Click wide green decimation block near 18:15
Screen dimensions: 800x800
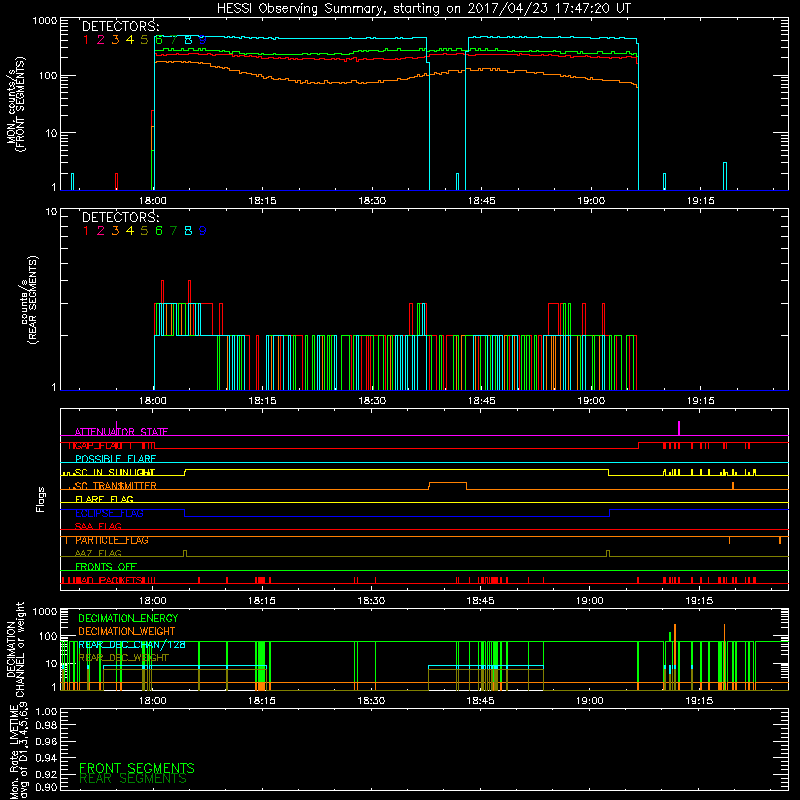[261, 662]
